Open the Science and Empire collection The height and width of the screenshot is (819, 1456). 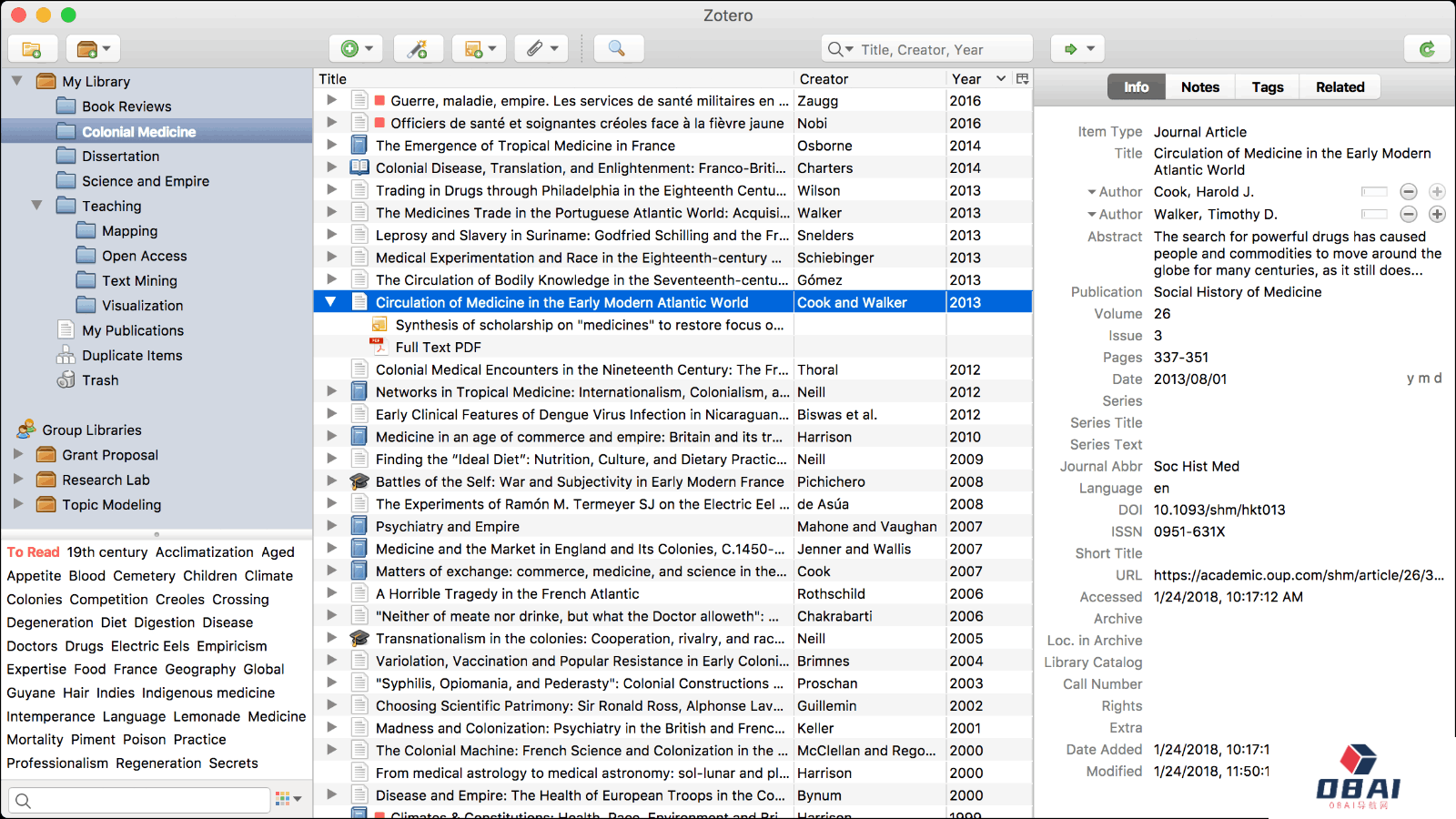pyautogui.click(x=146, y=181)
